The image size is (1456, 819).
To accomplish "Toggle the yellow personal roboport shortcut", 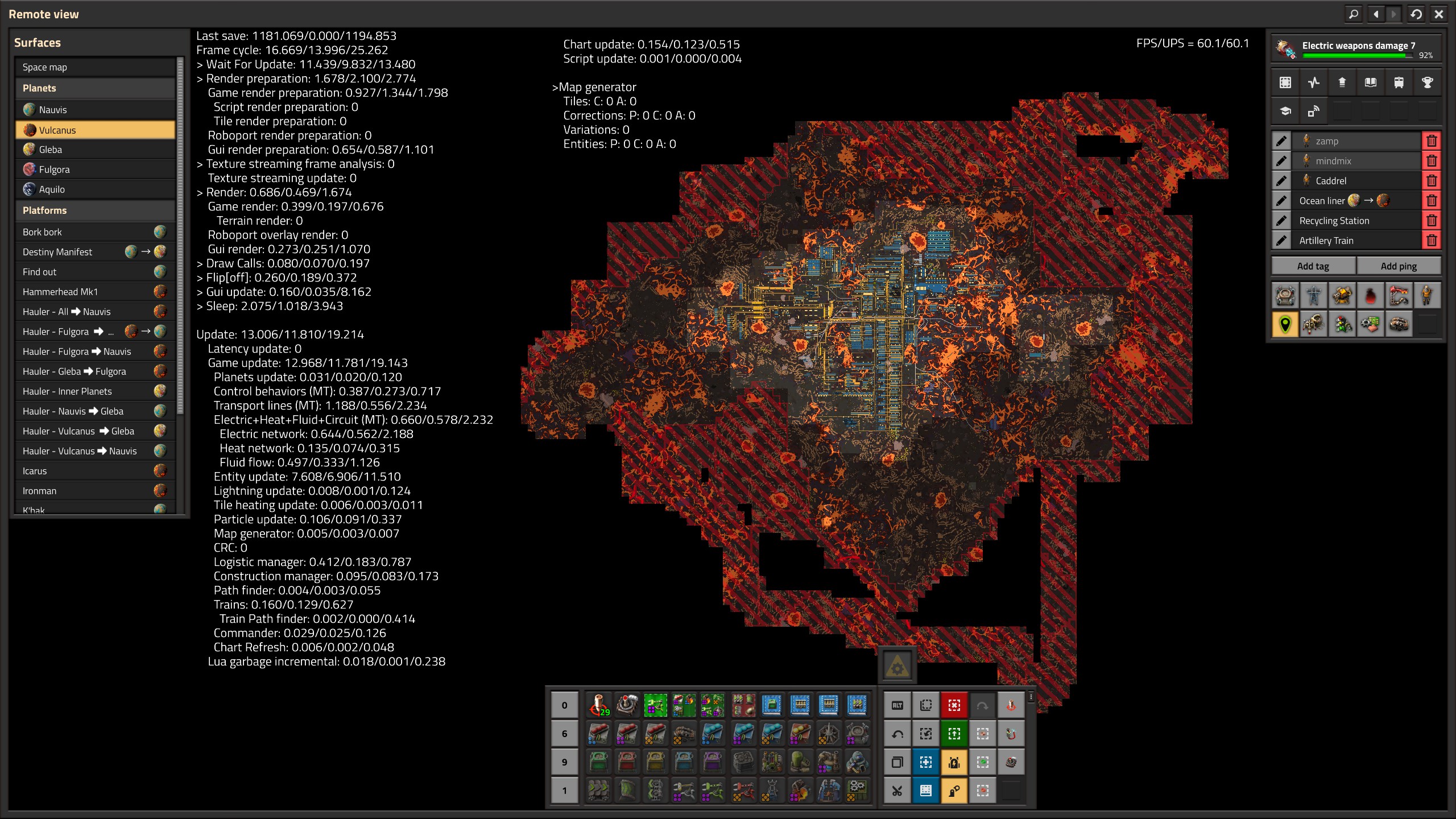I will point(954,762).
